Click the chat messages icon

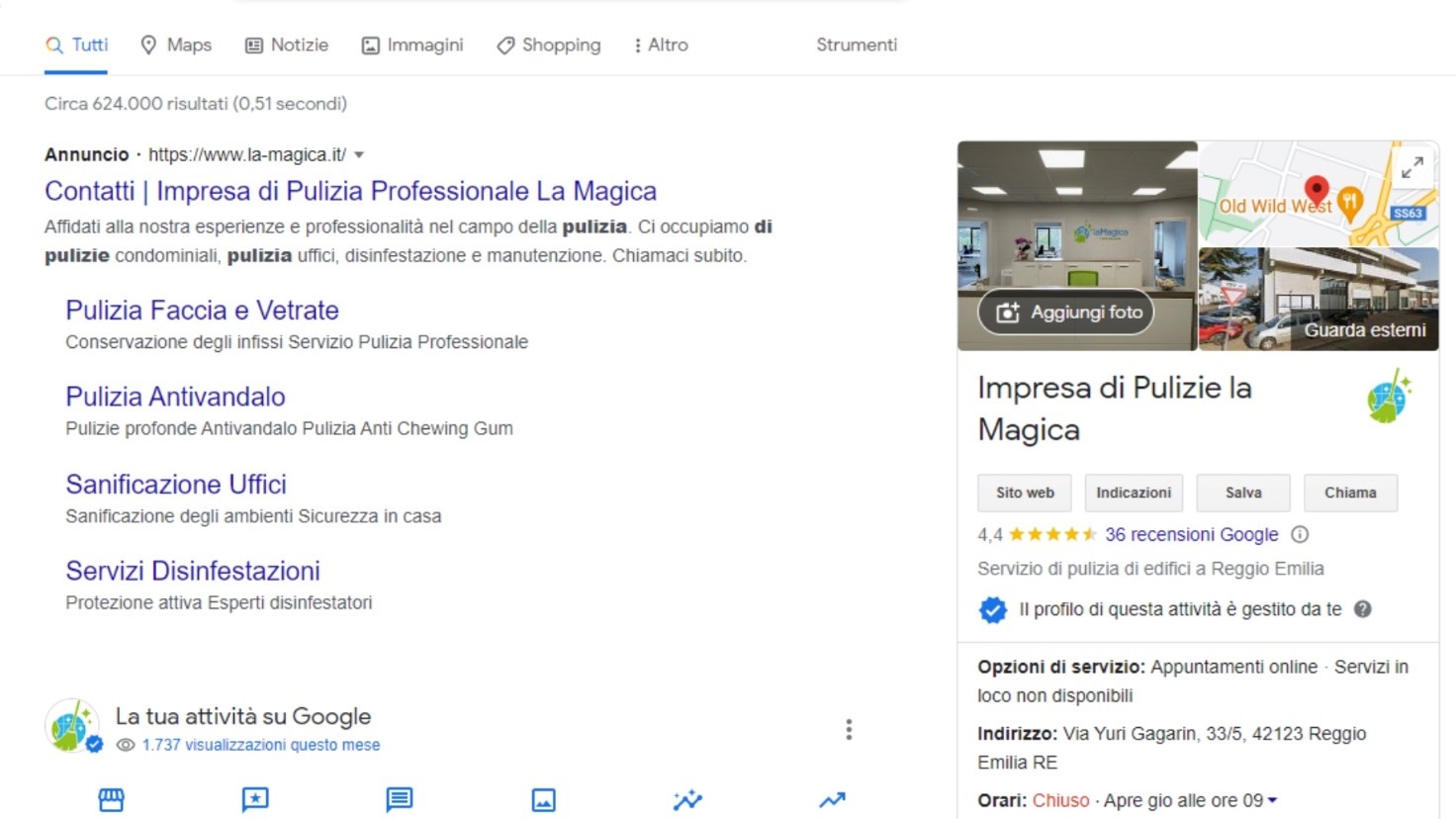pyautogui.click(x=400, y=799)
